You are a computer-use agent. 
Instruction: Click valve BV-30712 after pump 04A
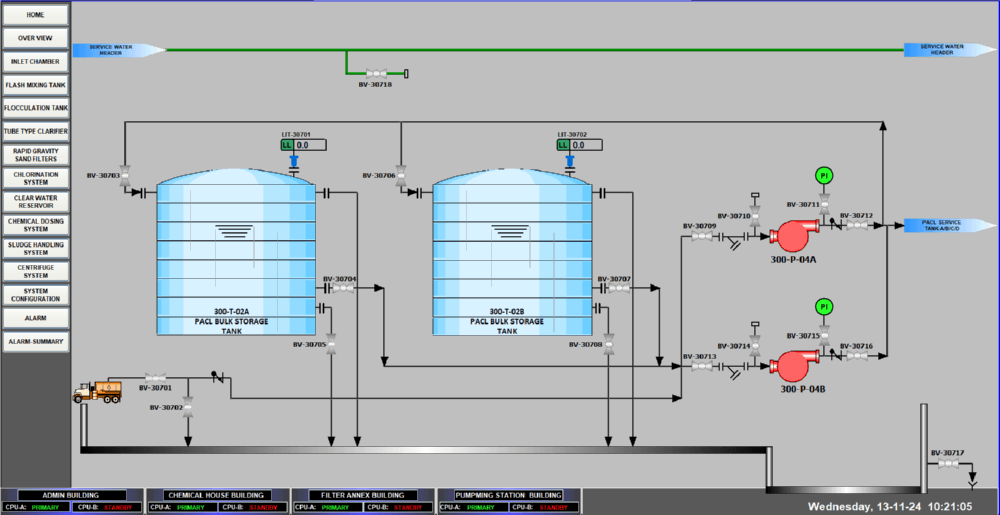pos(856,226)
